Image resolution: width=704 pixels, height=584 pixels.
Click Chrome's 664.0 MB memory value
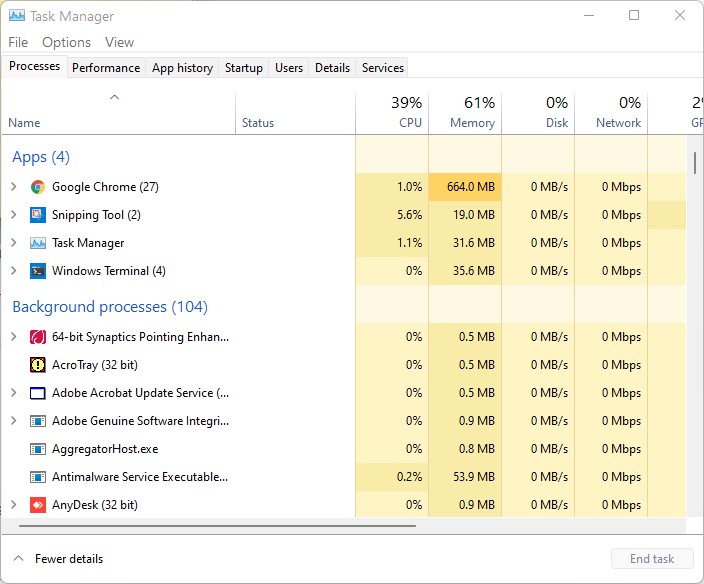471,187
